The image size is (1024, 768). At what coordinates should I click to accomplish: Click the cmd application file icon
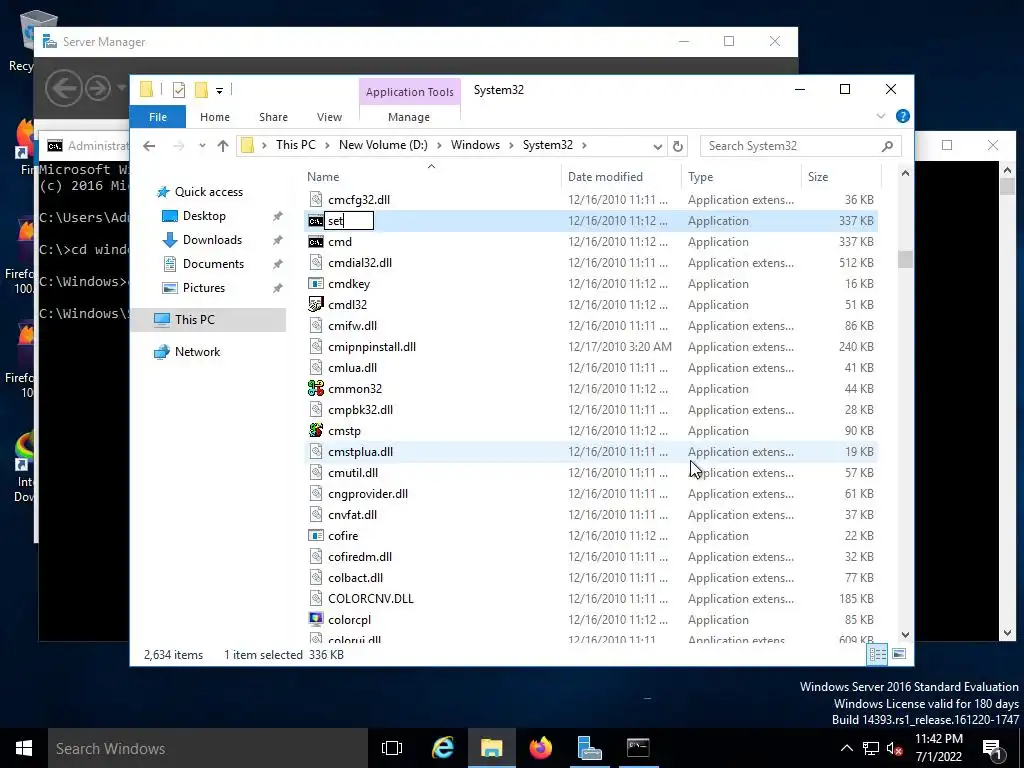[x=315, y=242]
